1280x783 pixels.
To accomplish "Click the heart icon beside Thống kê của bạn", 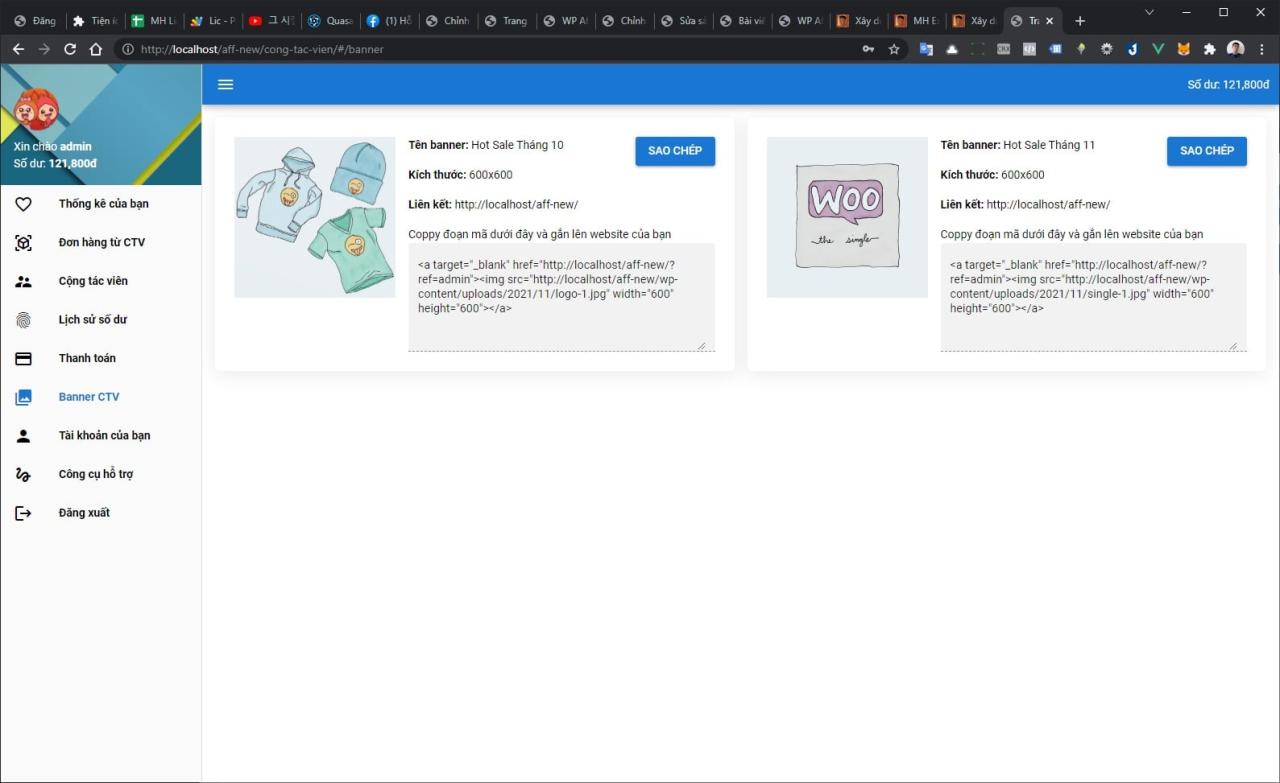I will [23, 203].
